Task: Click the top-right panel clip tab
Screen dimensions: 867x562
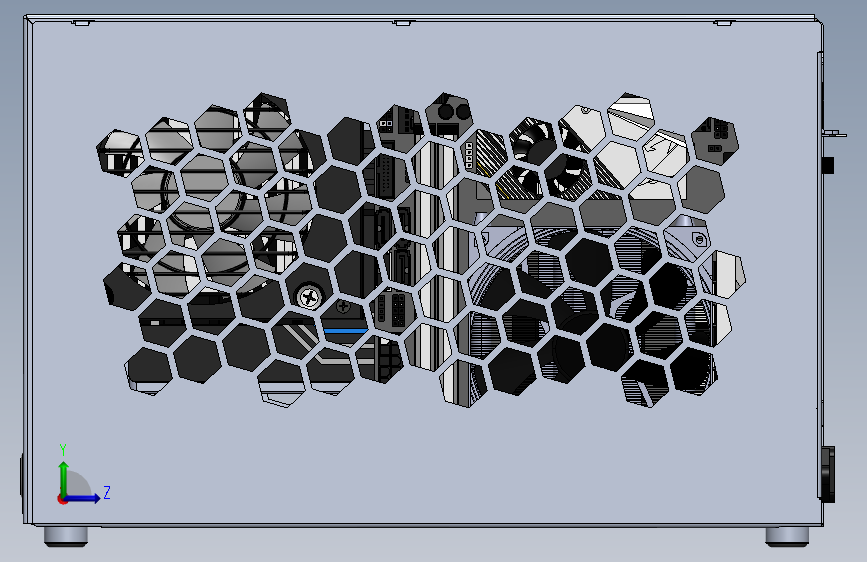Action: tap(723, 23)
